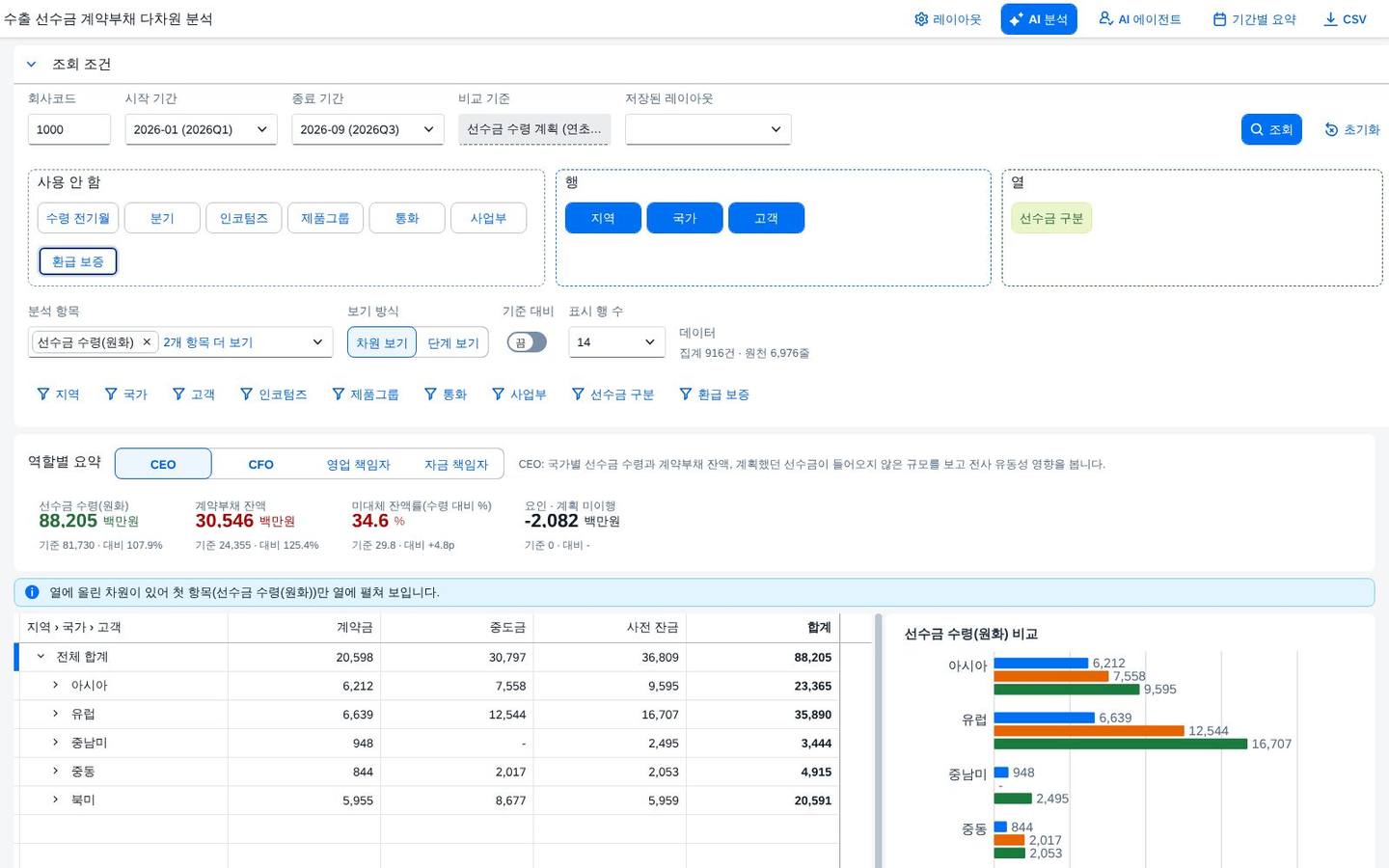
Task: Click the 환급 보증 dimension chip
Action: click(x=78, y=261)
